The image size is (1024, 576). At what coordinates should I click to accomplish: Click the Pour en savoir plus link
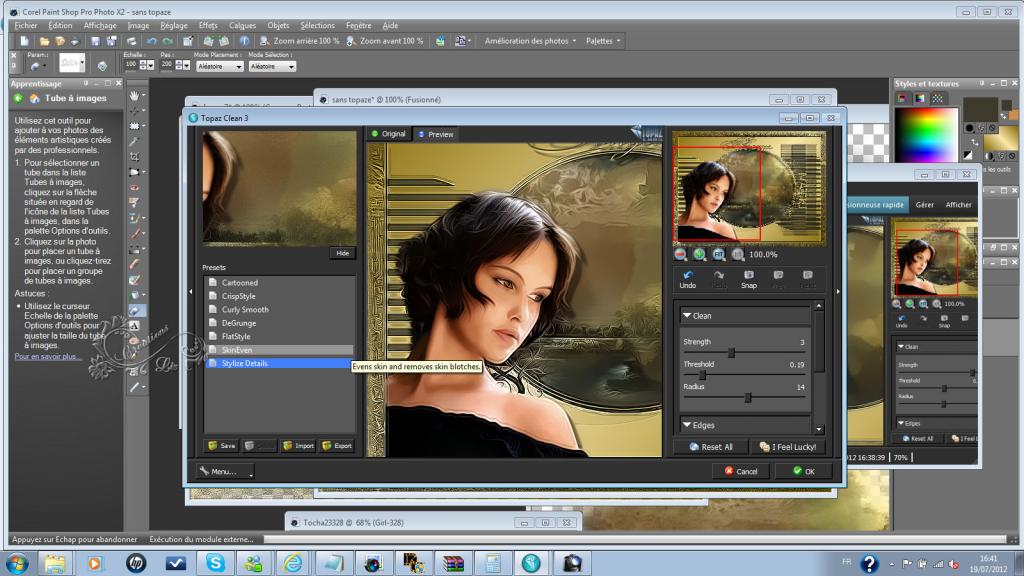(x=48, y=357)
